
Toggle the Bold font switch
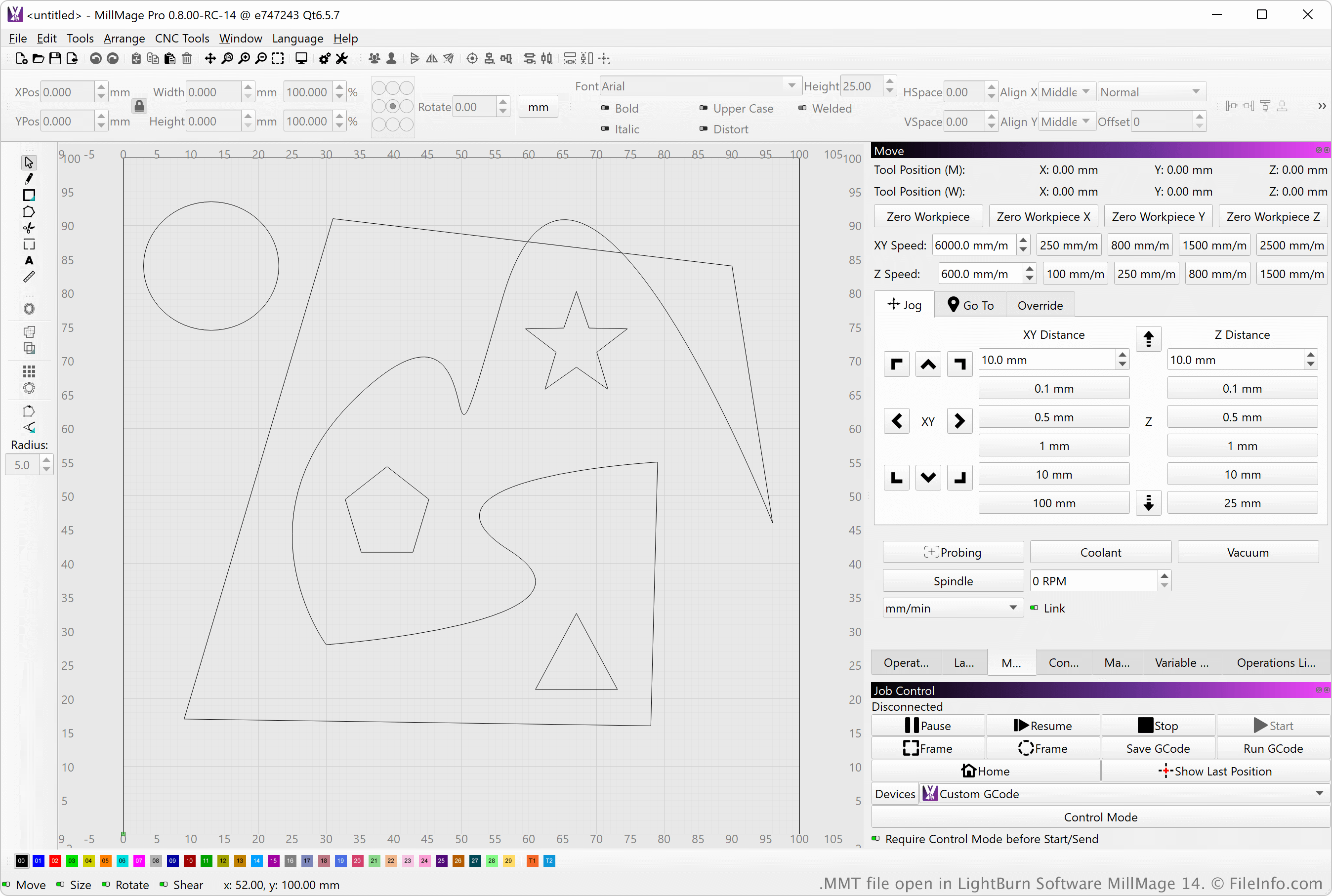(x=606, y=108)
